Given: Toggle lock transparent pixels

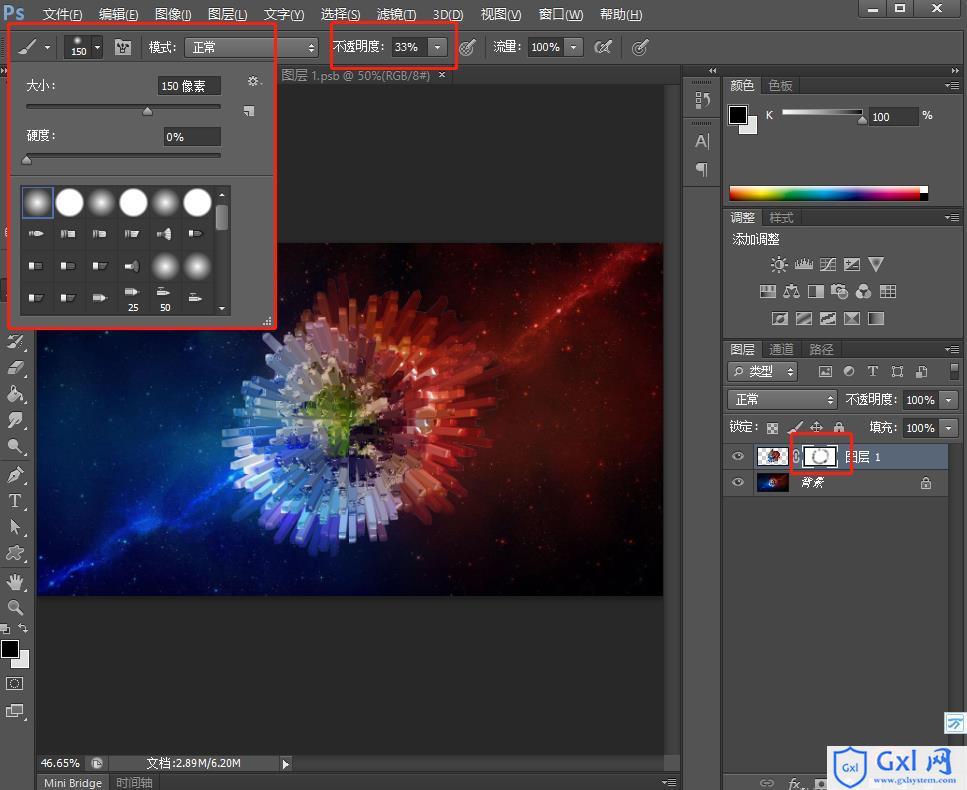Looking at the screenshot, I should [772, 427].
